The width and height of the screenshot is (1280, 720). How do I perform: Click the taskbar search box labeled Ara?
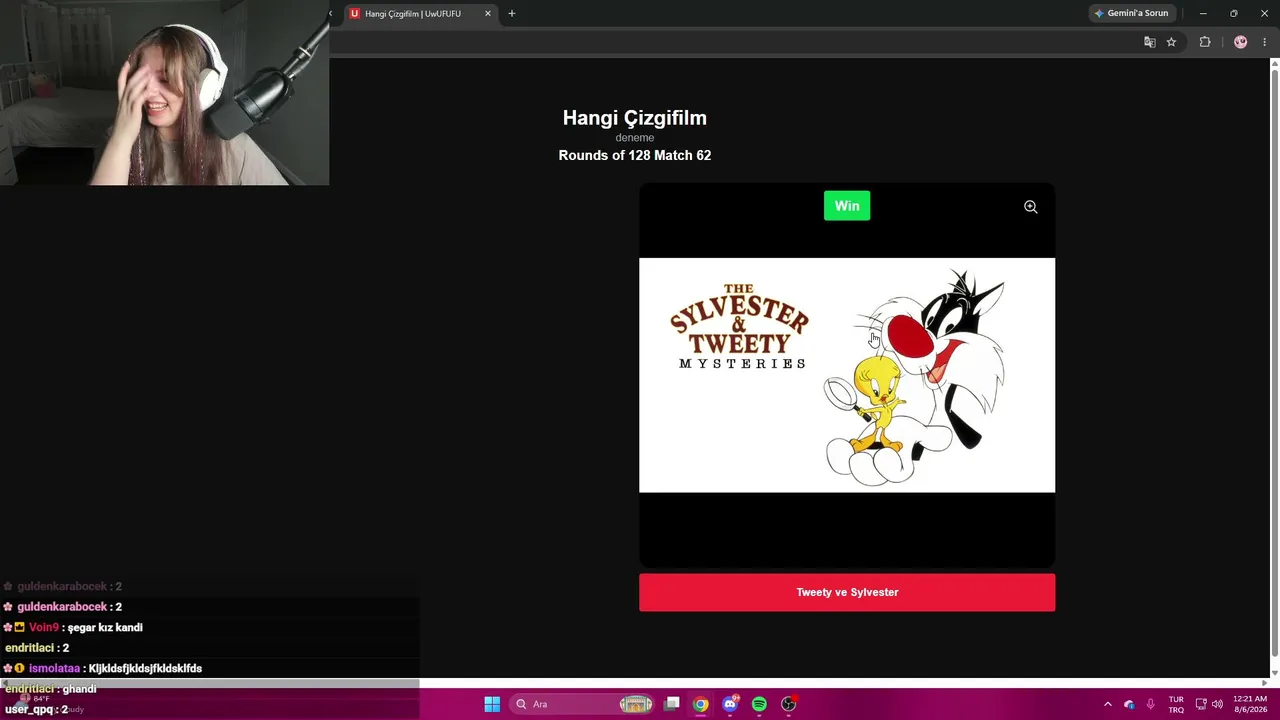(583, 704)
